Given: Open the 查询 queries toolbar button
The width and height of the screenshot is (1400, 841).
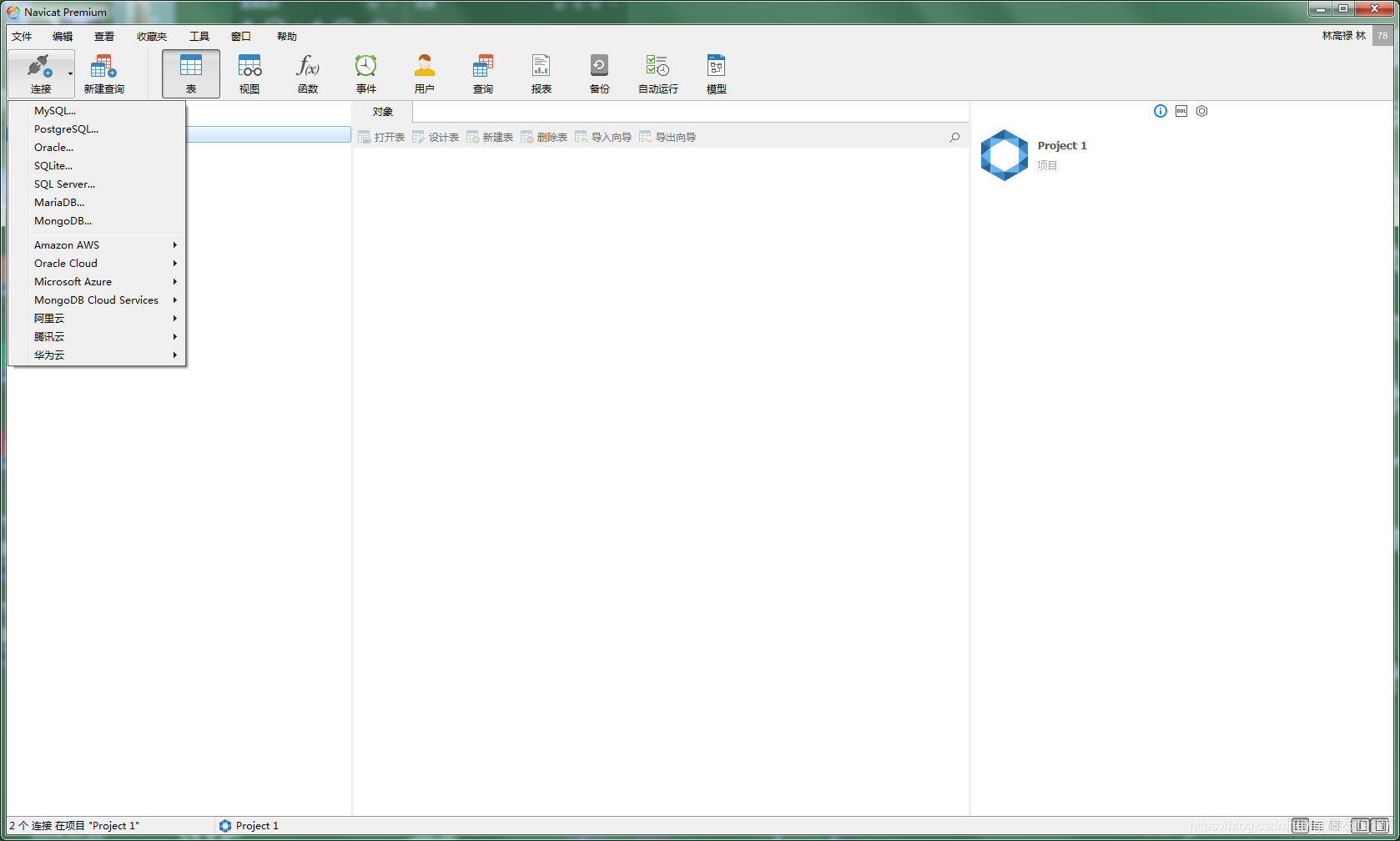Looking at the screenshot, I should (x=483, y=73).
